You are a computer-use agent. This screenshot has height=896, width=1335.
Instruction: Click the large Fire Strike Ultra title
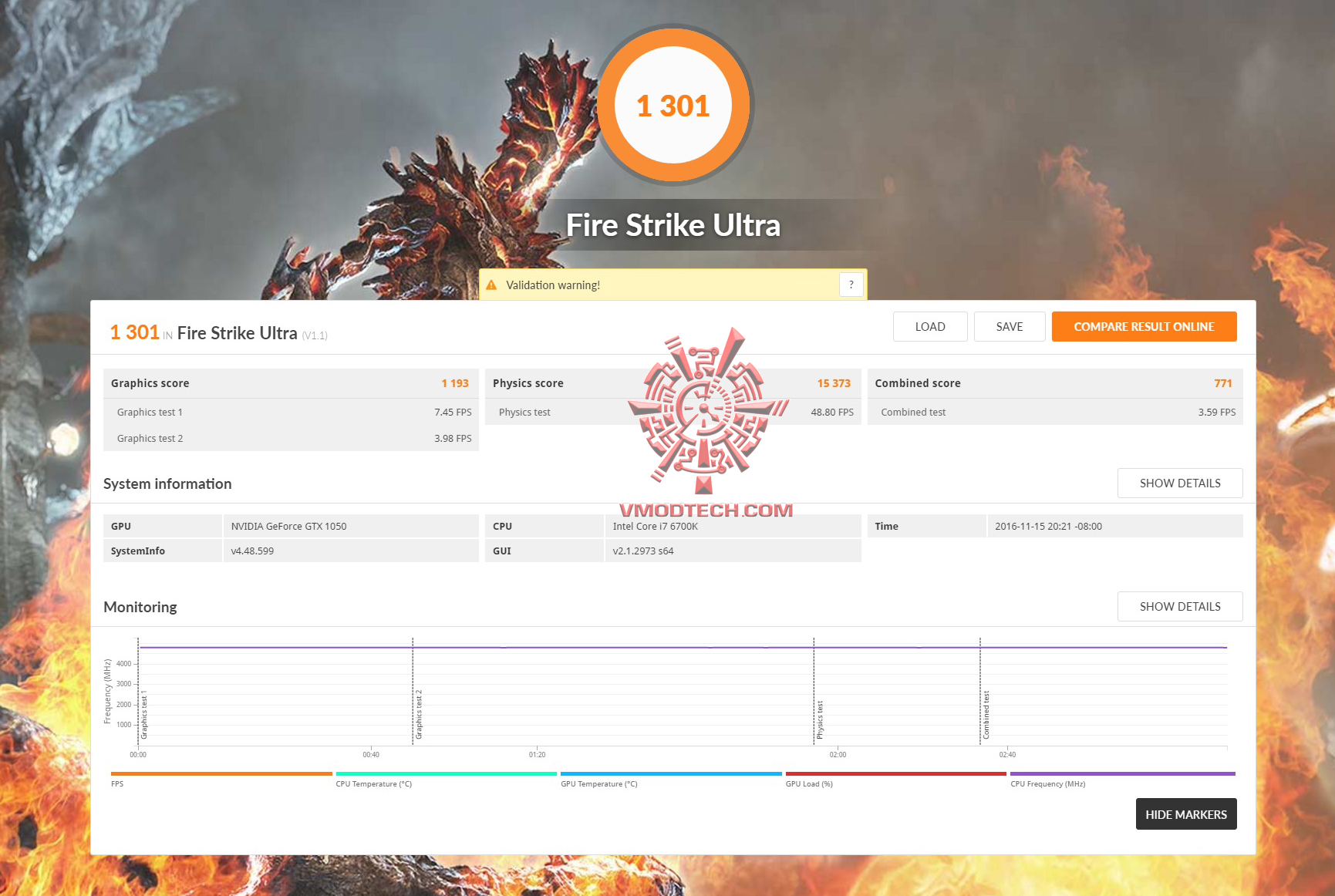coord(673,225)
